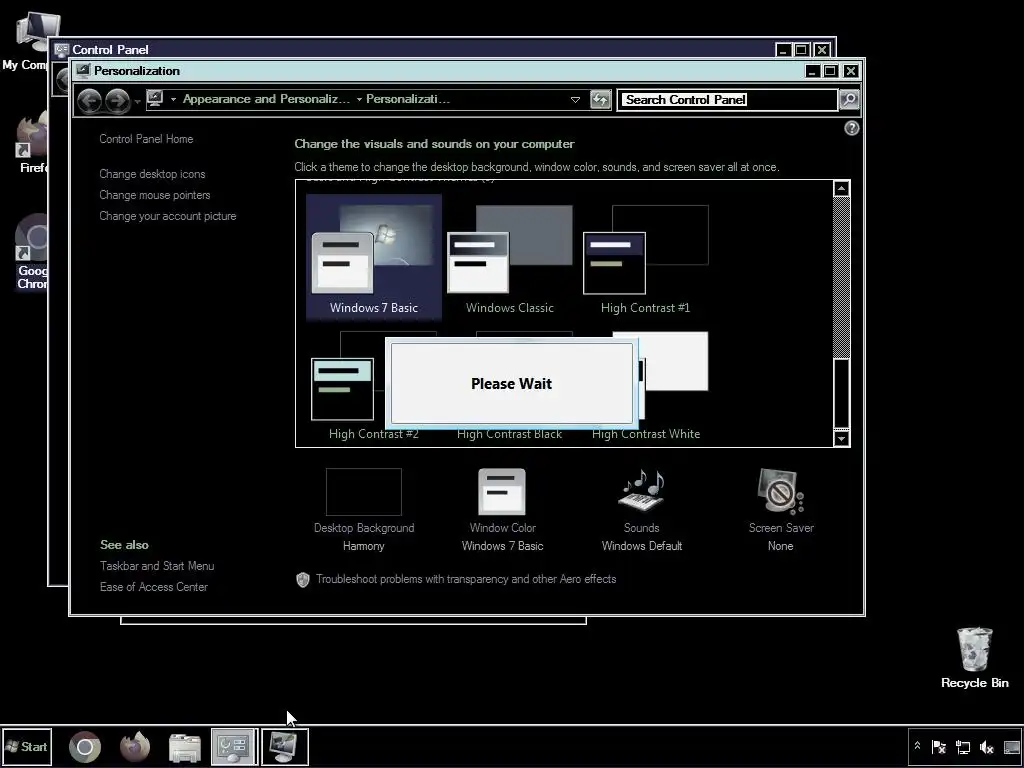
Task: Open Change mouse pointers link
Action: click(x=155, y=195)
